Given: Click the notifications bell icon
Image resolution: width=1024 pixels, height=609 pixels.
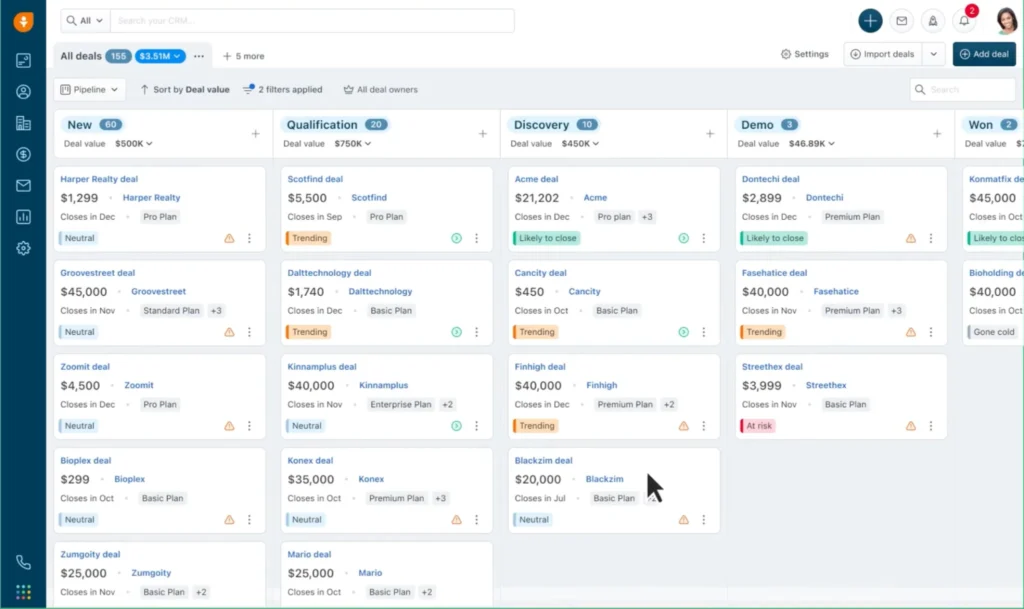Looking at the screenshot, I should click(x=964, y=21).
